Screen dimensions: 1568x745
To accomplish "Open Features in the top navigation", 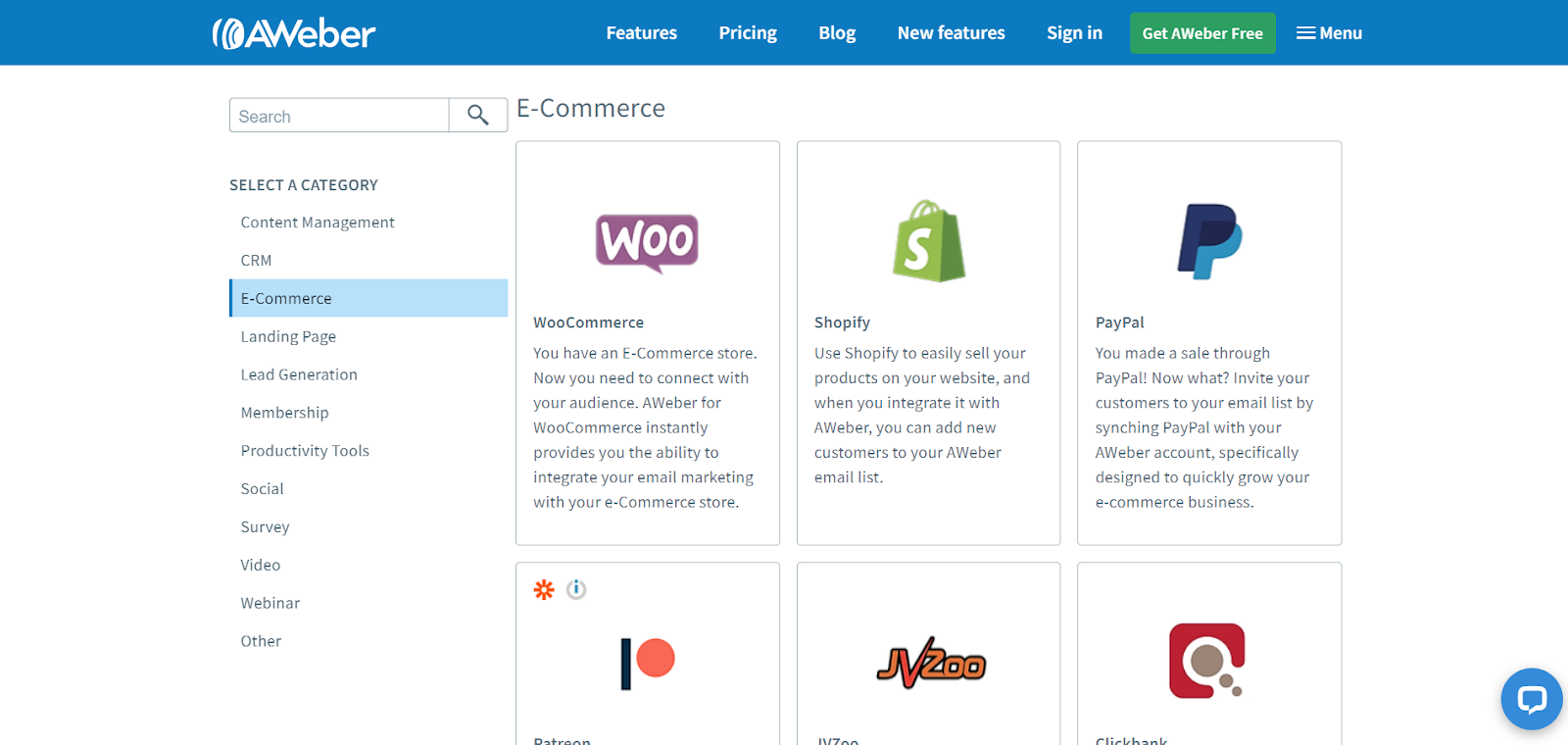I will coord(642,33).
